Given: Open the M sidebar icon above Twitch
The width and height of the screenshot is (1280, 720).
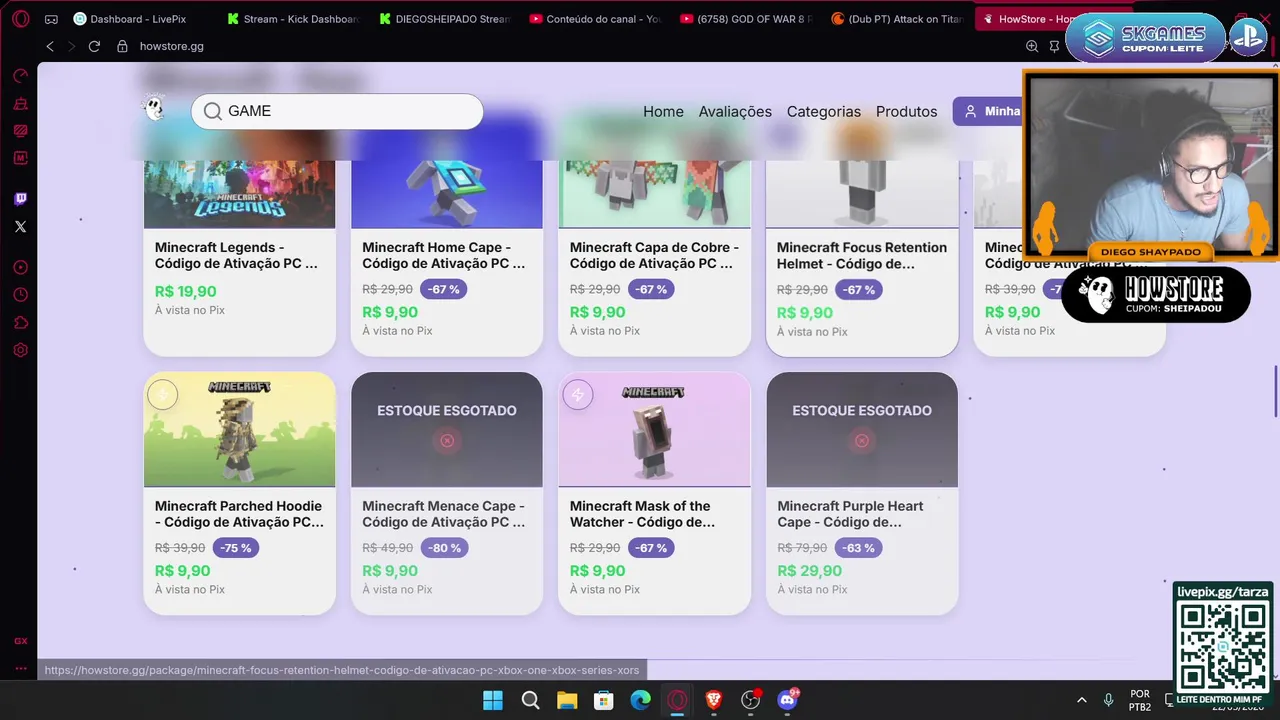Looking at the screenshot, I should 20,158.
